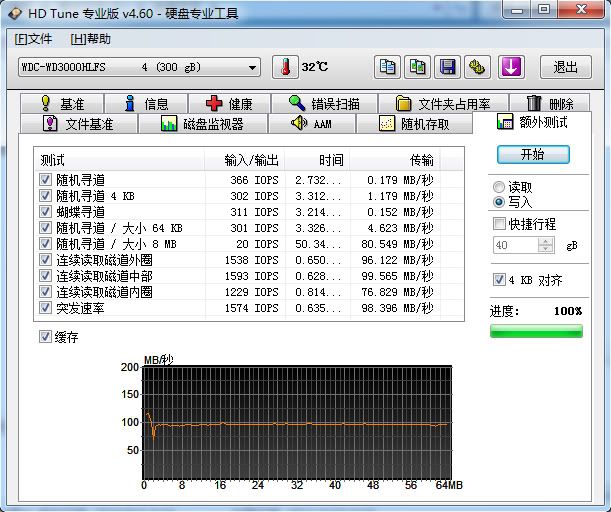Enable the 快捷行程 checkbox
The image size is (611, 512).
pyautogui.click(x=500, y=224)
